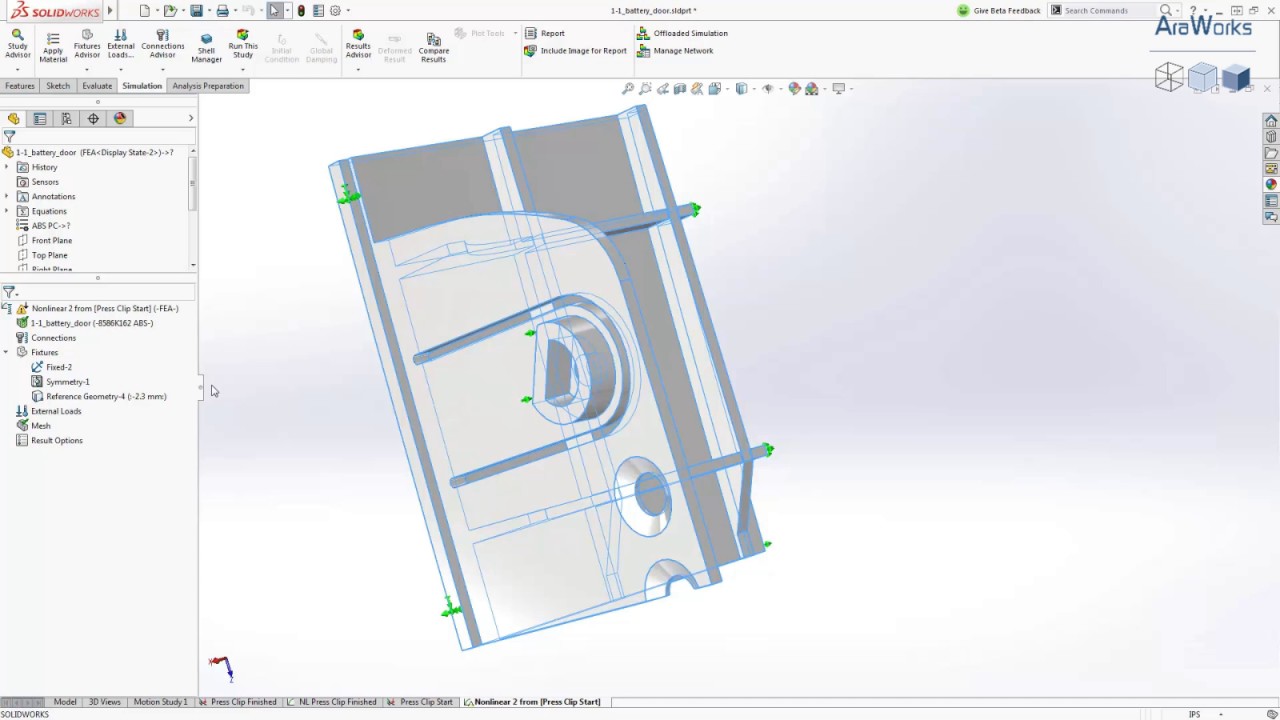This screenshot has width=1280, height=720.
Task: Open View Orientation icon
Action: [714, 89]
